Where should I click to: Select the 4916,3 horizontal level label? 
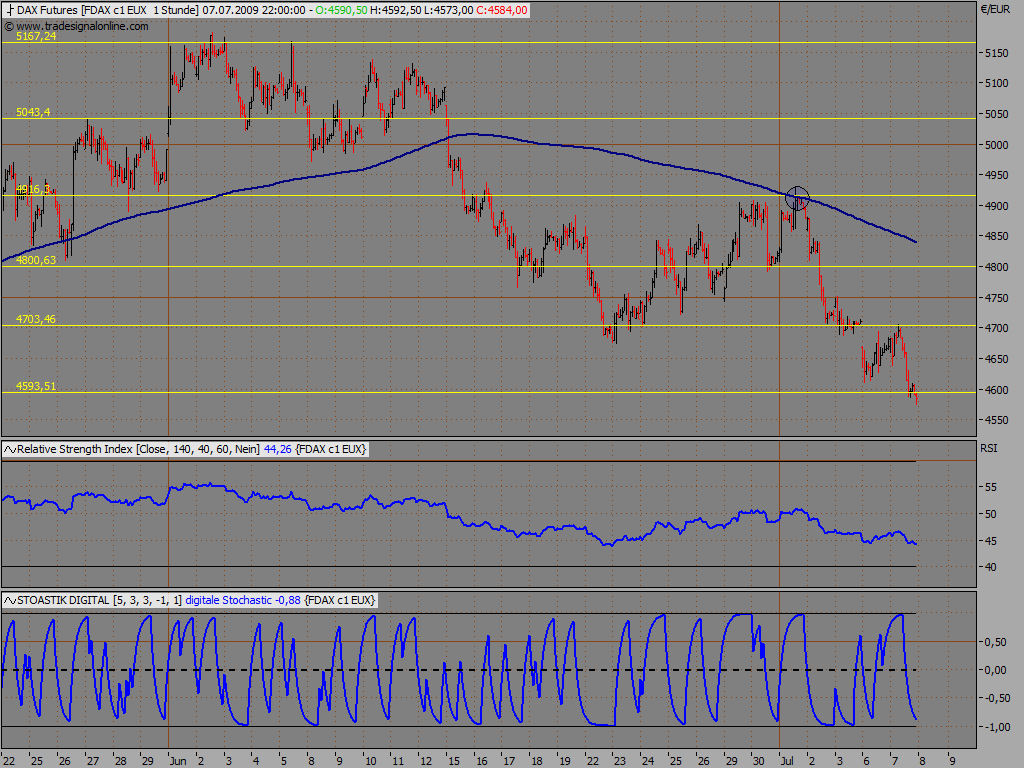33,189
